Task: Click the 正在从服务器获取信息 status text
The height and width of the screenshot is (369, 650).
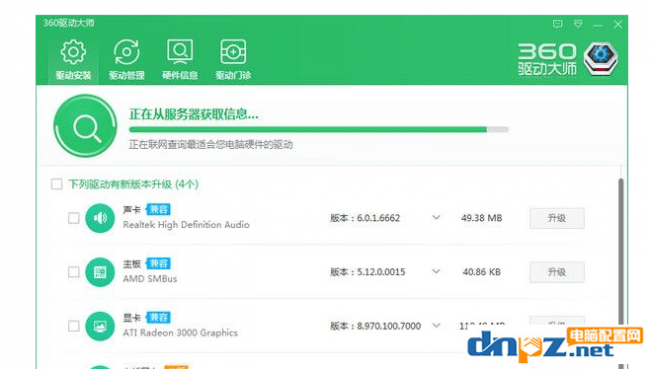Action: pyautogui.click(x=194, y=114)
